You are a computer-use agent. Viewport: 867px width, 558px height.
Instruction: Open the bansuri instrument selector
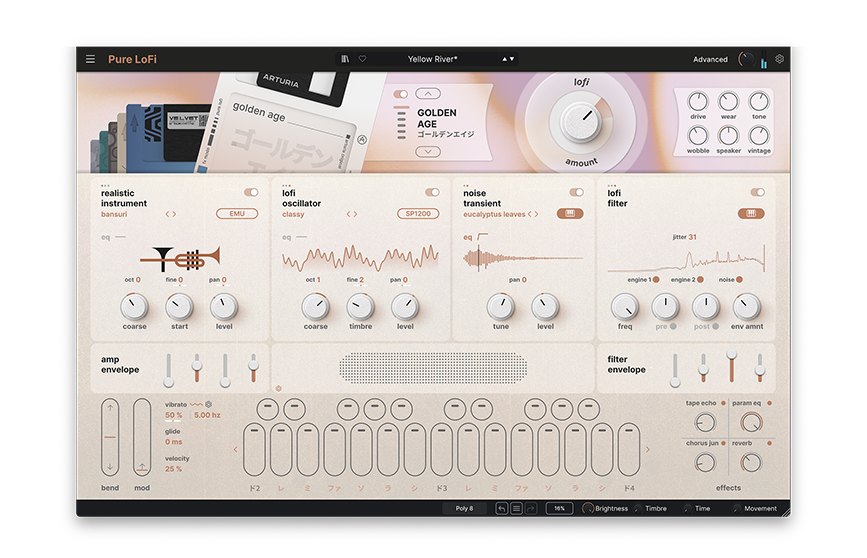pyautogui.click(x=119, y=214)
